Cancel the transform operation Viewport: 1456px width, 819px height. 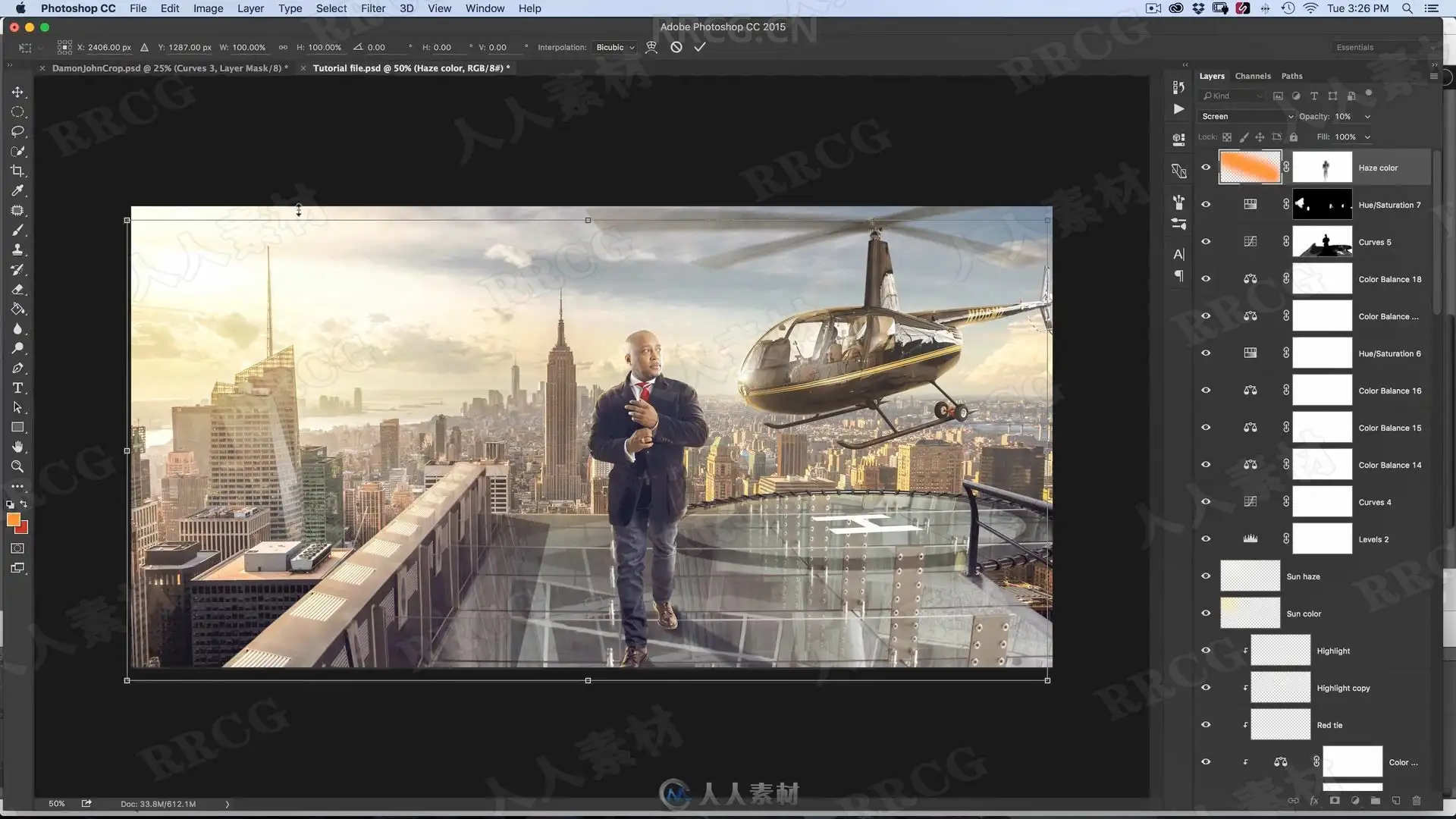(676, 47)
